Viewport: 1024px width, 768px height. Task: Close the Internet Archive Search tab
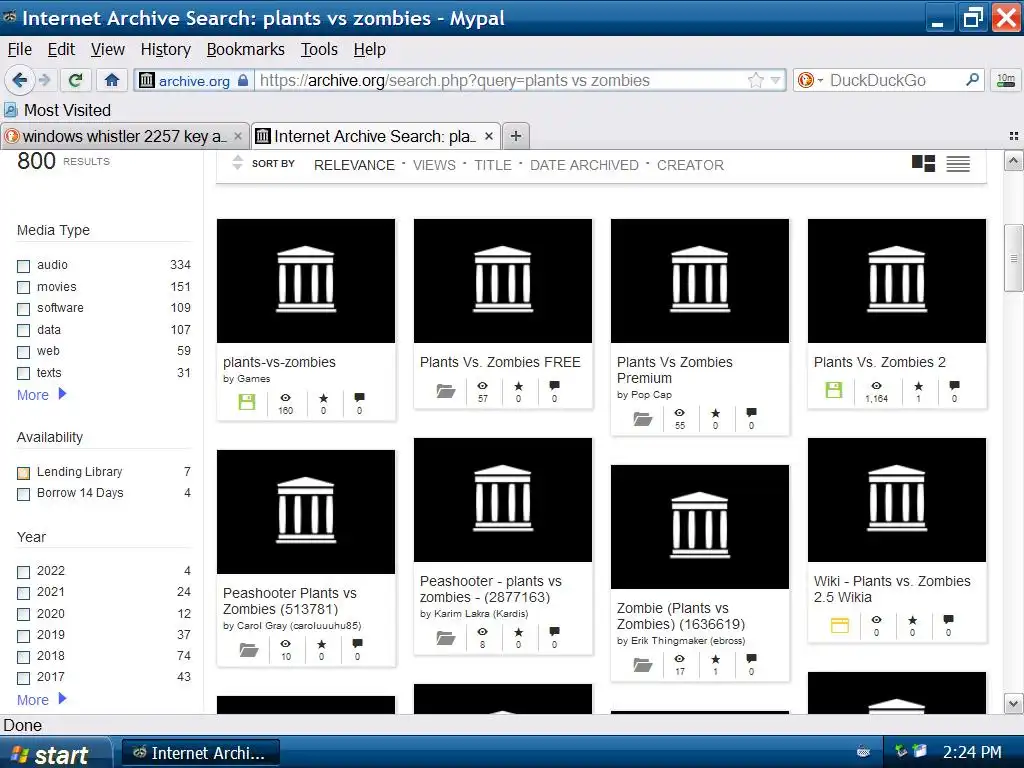pos(488,136)
